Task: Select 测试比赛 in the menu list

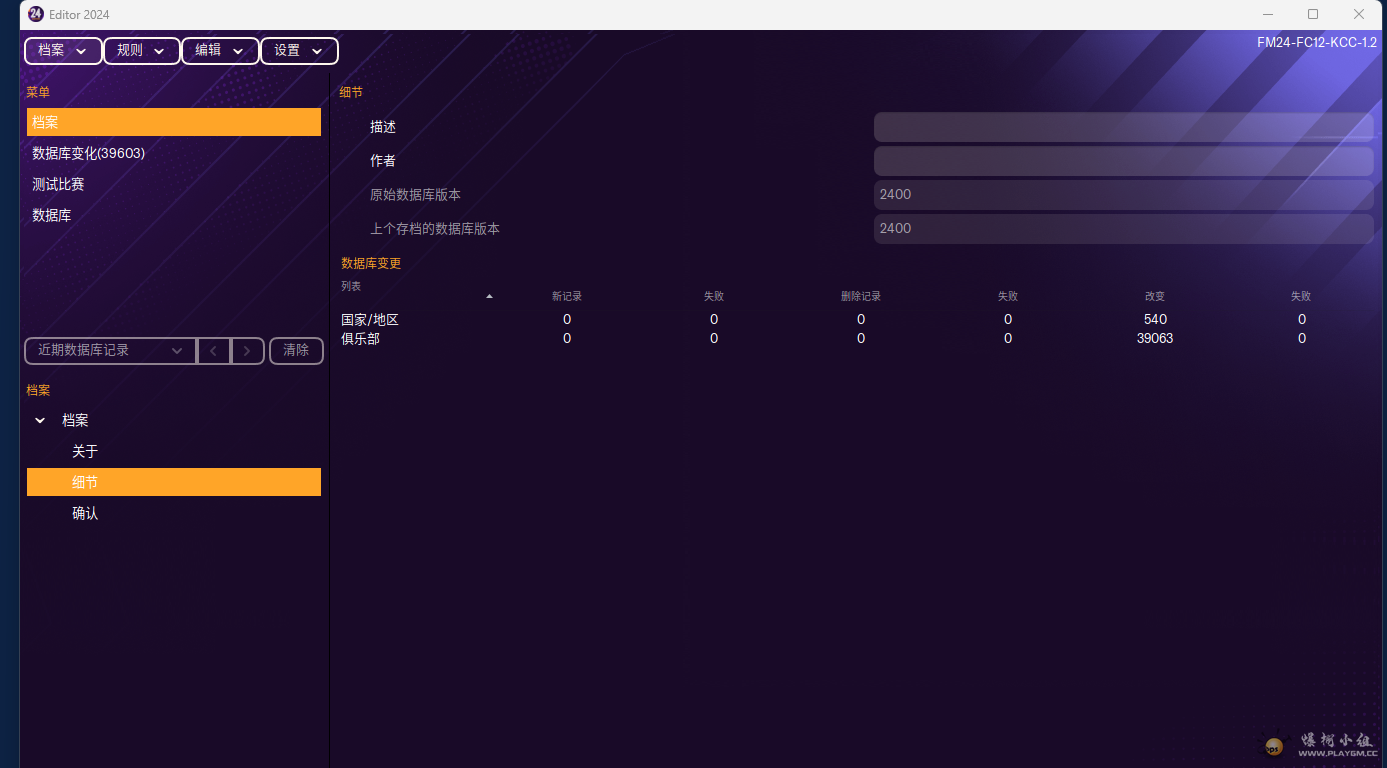Action: pos(58,184)
